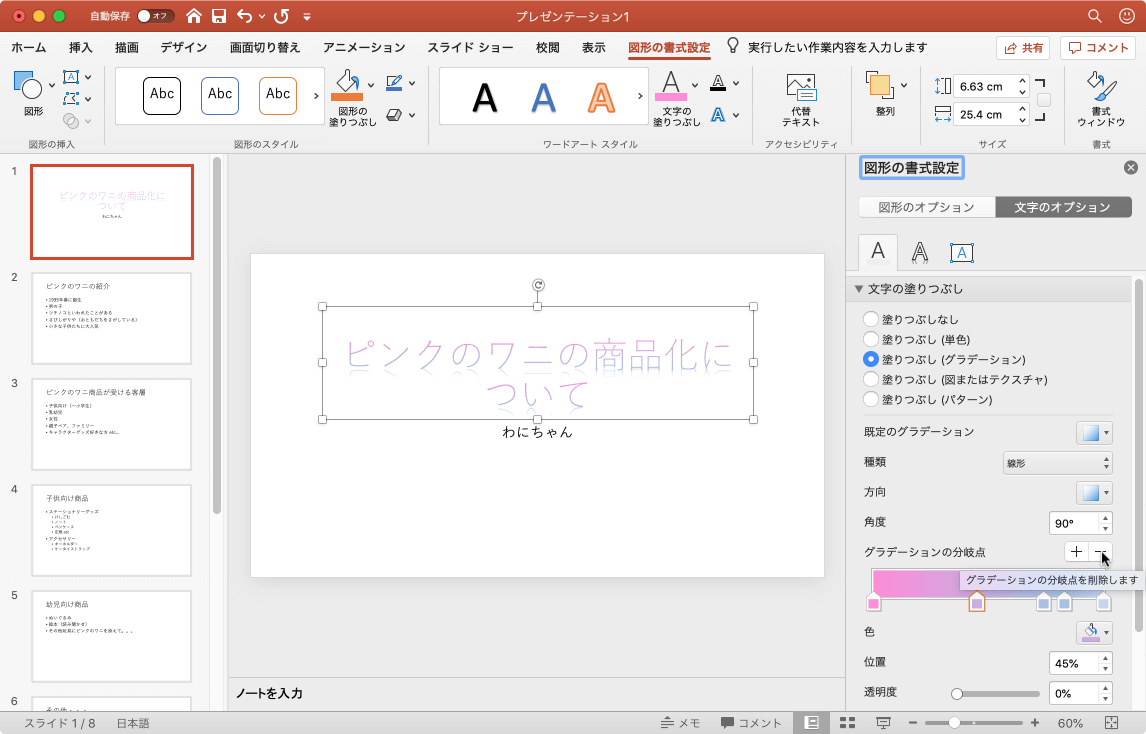1146x734 pixels.
Task: Click the home icon in title bar
Action: click(194, 16)
